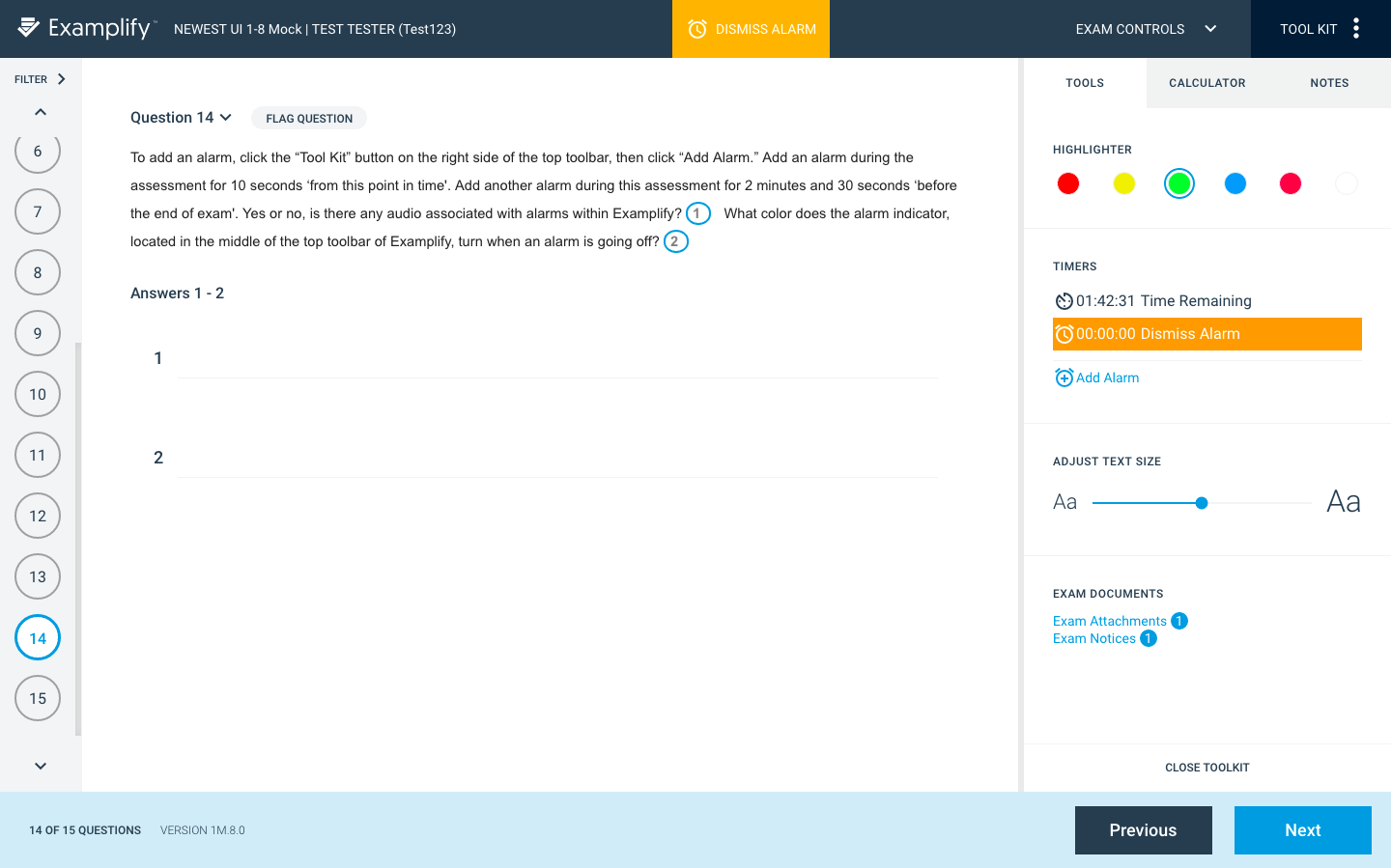This screenshot has height=868, width=1391.
Task: Click the question list scrollbar
Action: (x=78, y=539)
